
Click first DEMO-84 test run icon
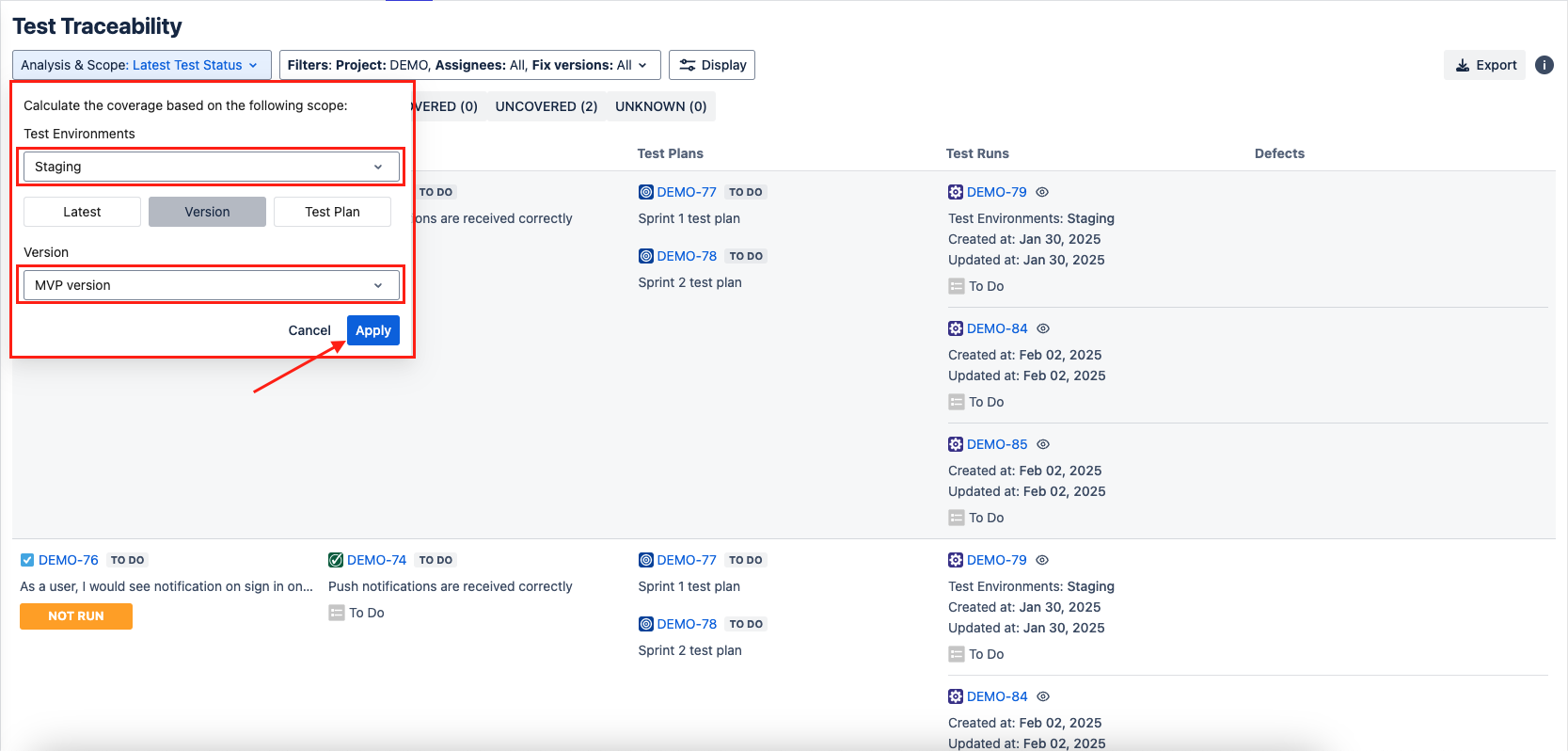[956, 328]
